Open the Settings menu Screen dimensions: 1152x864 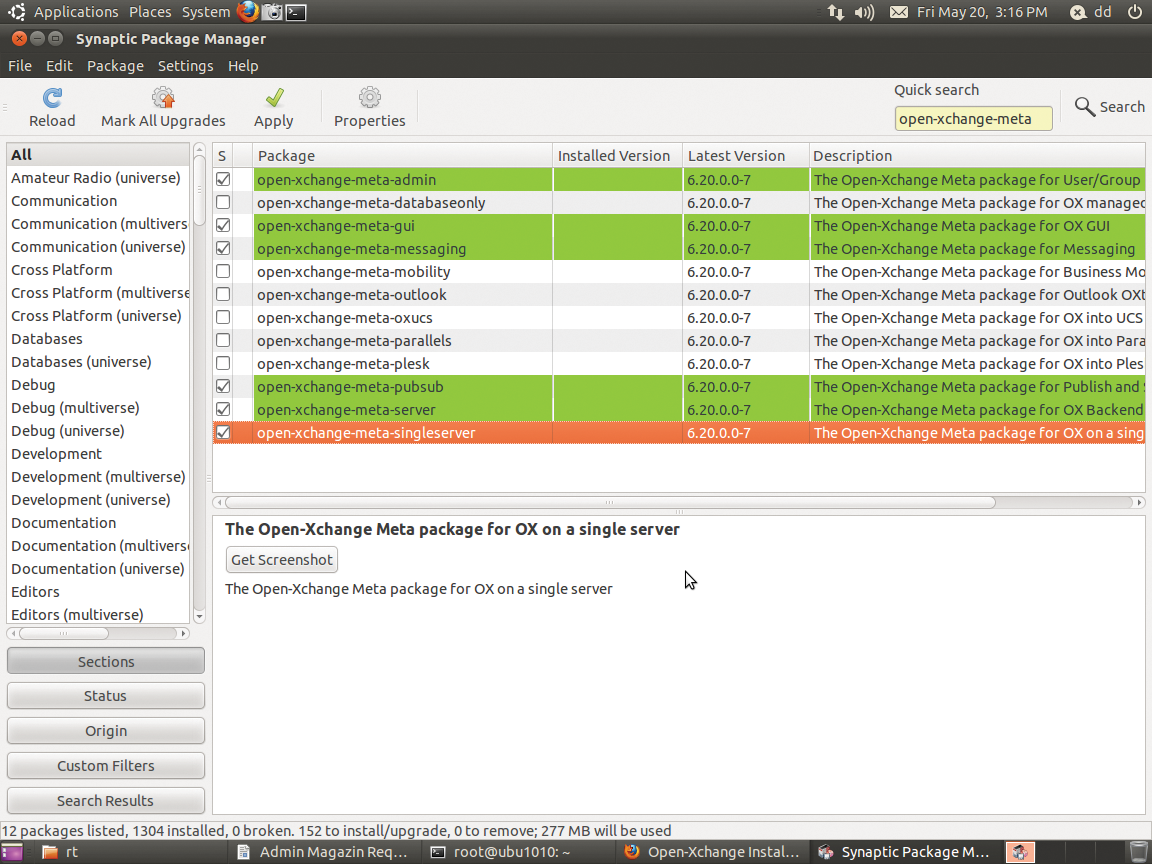[185, 66]
